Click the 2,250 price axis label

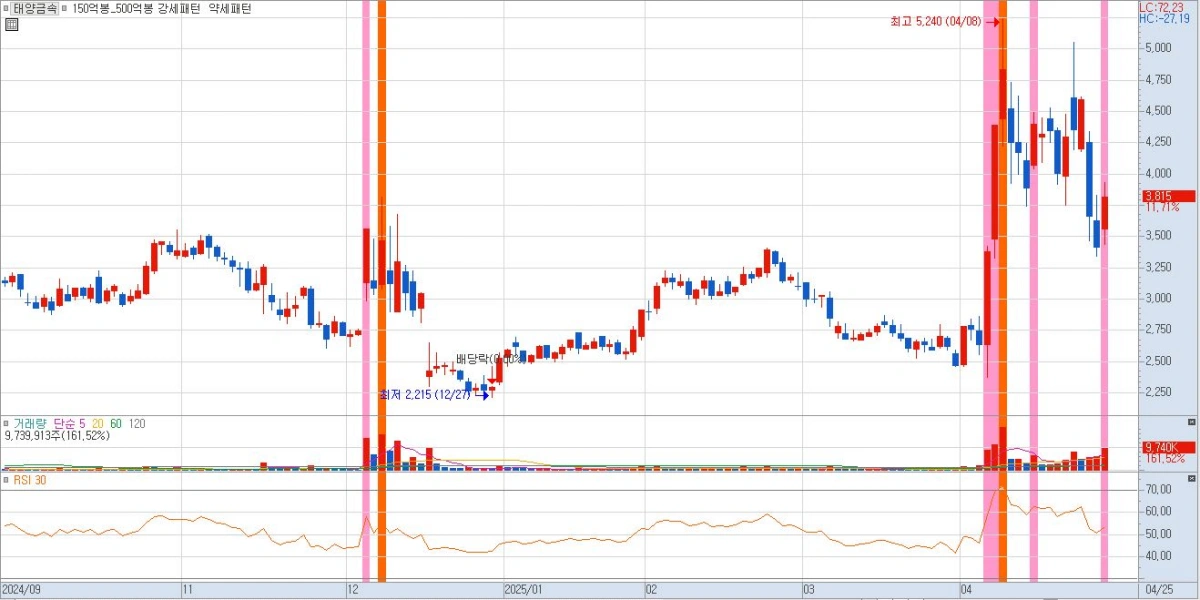pos(1158,392)
